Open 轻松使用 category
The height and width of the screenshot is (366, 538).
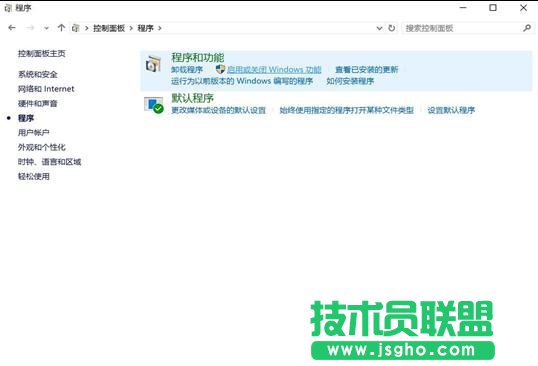coord(34,177)
